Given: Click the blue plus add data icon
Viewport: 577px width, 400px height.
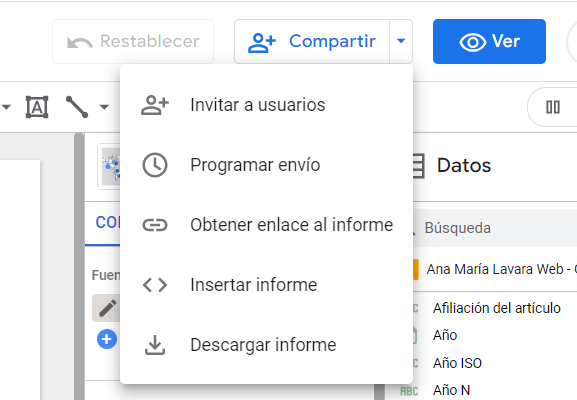Looking at the screenshot, I should (107, 339).
